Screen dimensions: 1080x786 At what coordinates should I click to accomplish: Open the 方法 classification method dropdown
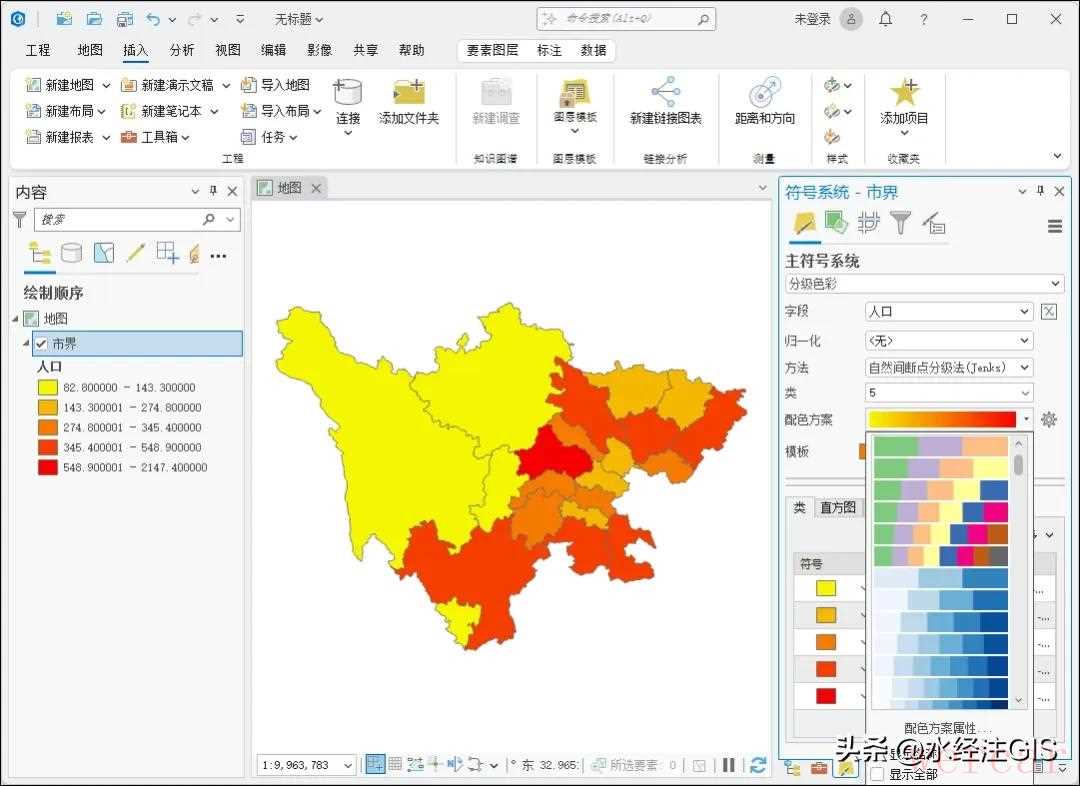pos(948,367)
